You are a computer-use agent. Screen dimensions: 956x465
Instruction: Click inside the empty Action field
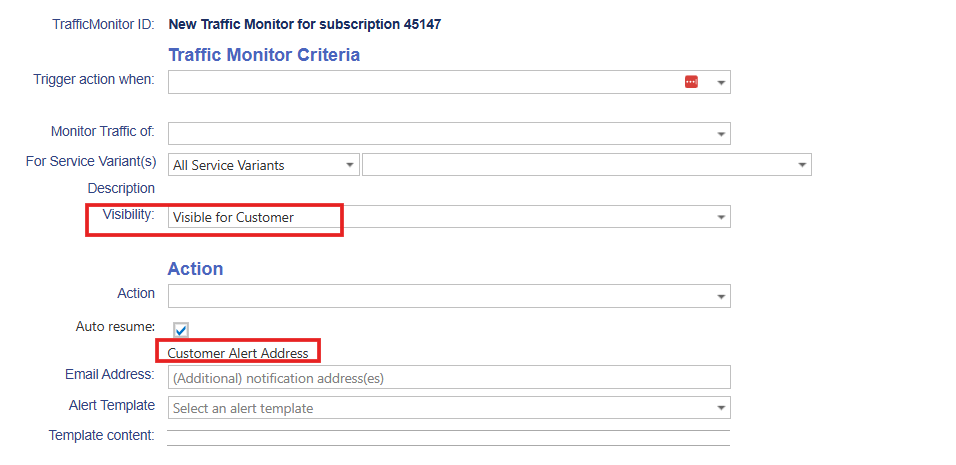point(440,296)
